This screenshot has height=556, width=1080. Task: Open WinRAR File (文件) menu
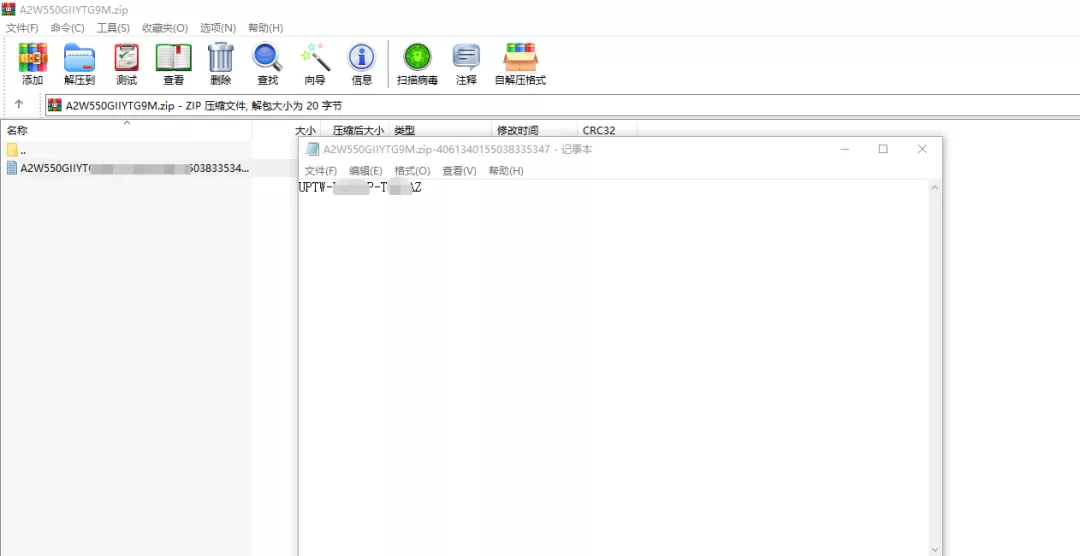click(22, 28)
